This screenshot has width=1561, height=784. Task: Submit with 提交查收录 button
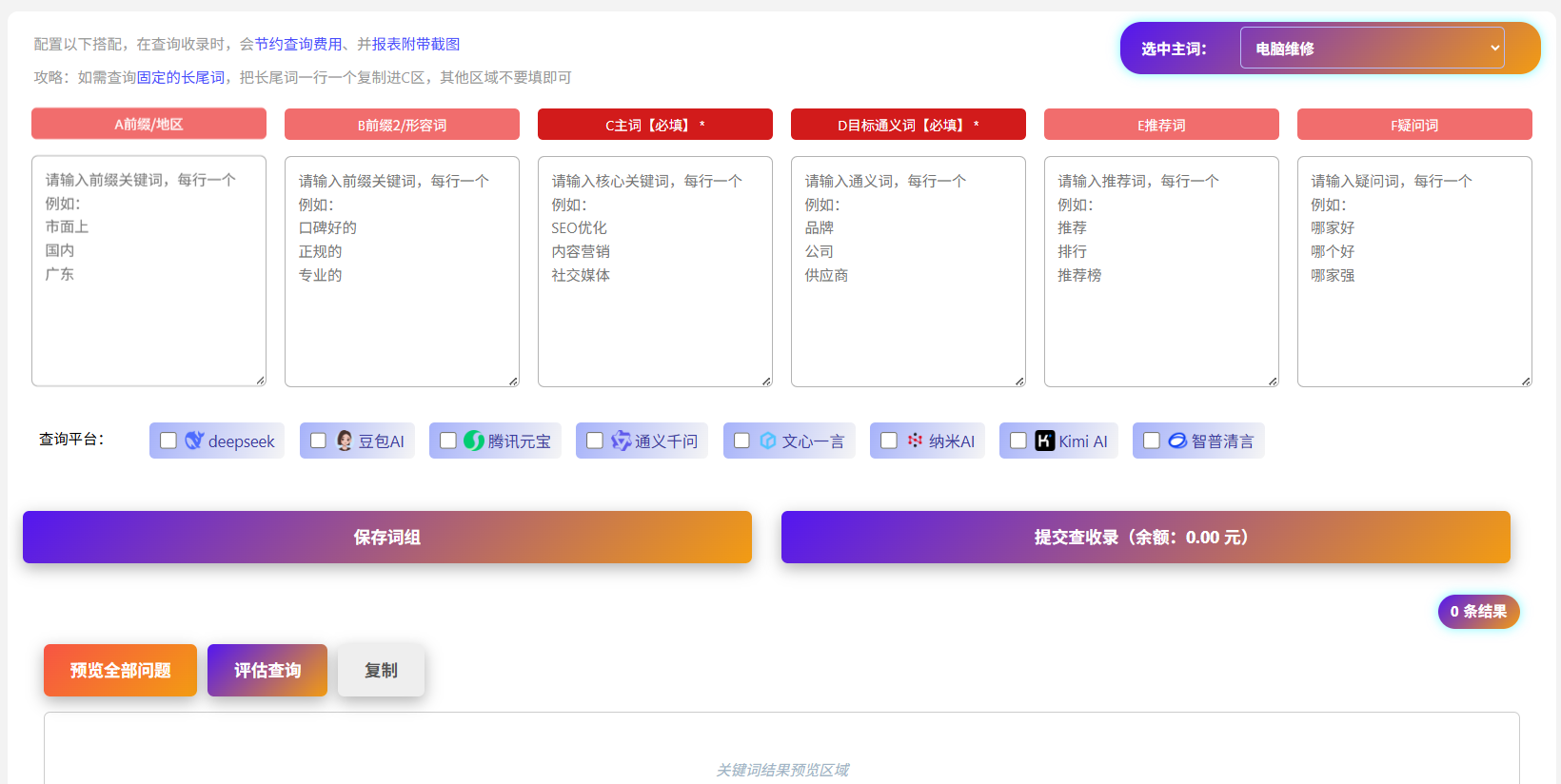click(x=1146, y=537)
